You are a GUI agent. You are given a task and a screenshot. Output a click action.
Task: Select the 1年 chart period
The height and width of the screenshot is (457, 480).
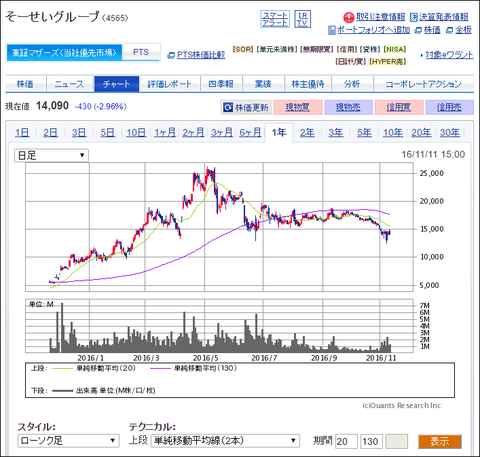279,133
